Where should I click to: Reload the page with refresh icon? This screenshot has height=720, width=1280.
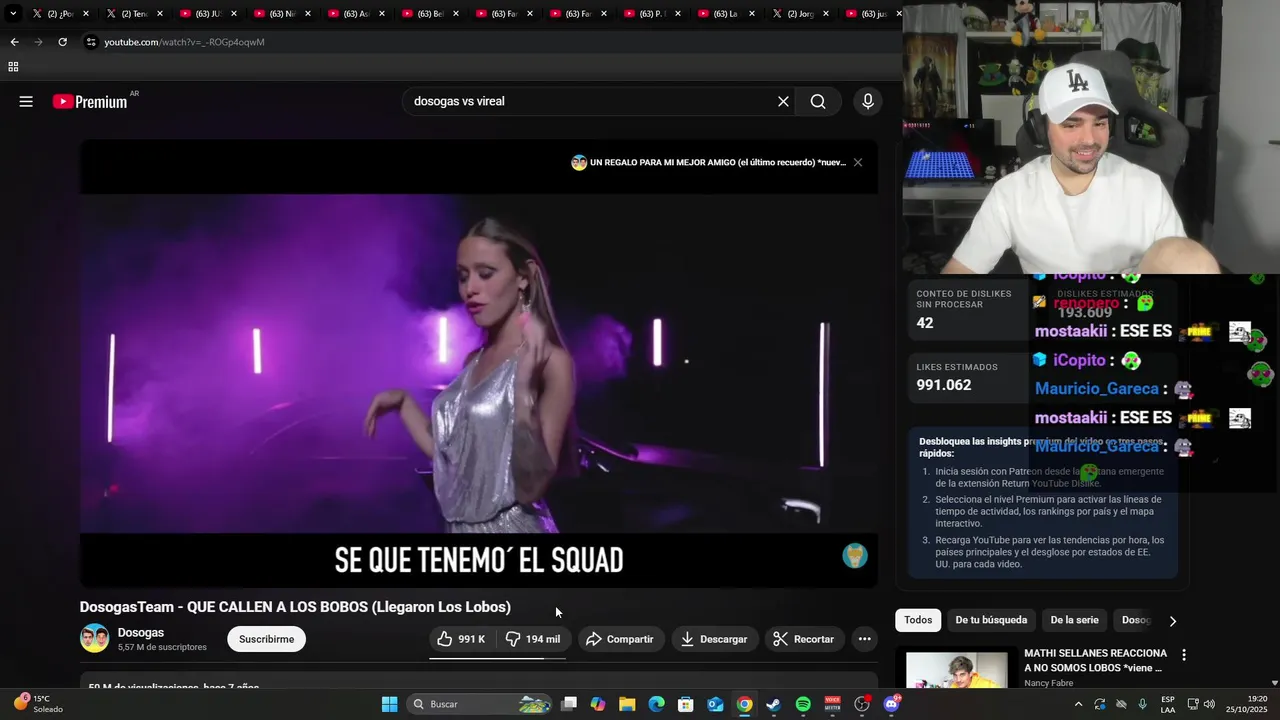click(x=62, y=42)
